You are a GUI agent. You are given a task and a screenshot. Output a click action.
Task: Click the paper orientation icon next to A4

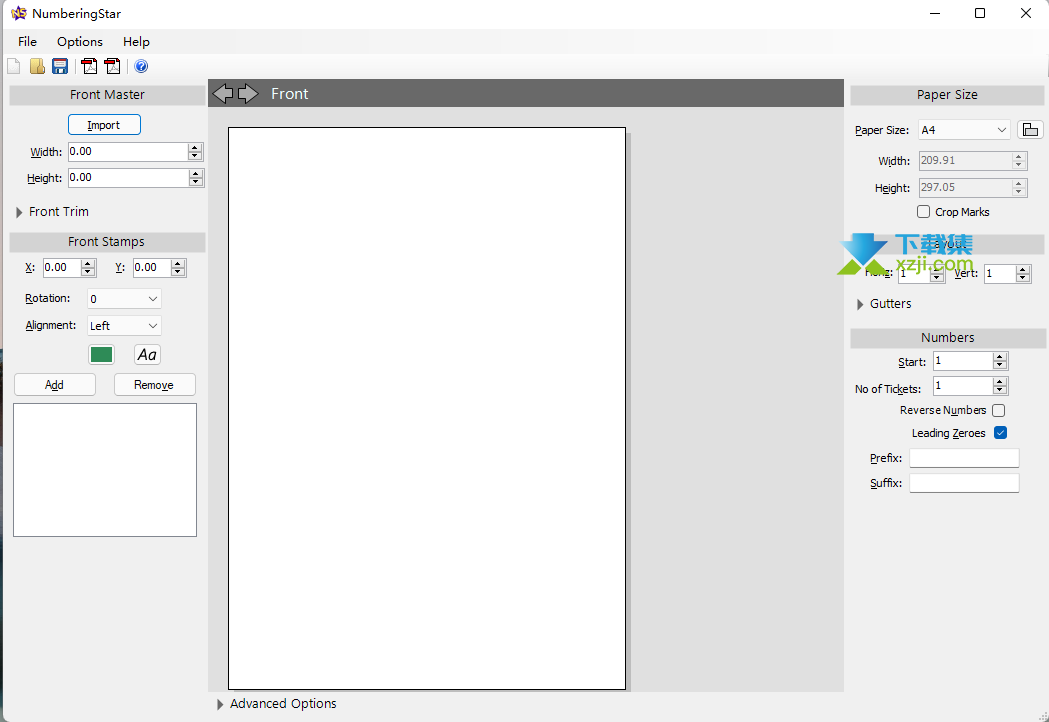coord(1030,130)
